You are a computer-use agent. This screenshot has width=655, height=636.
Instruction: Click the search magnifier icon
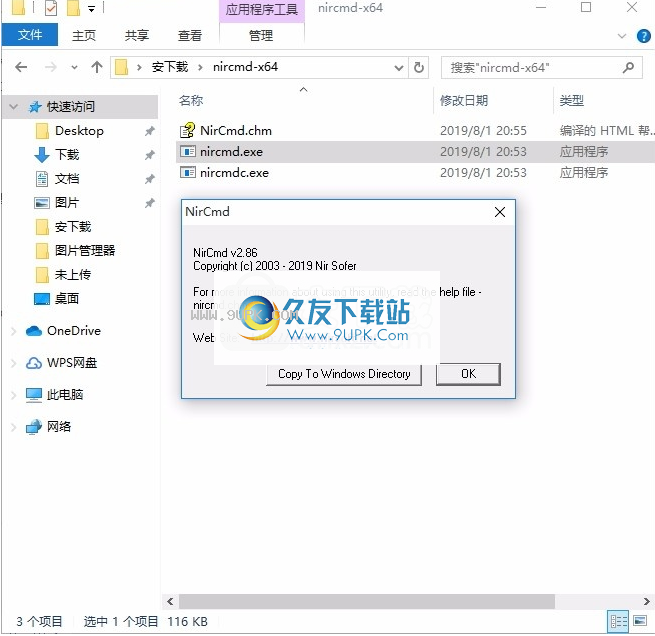[628, 67]
